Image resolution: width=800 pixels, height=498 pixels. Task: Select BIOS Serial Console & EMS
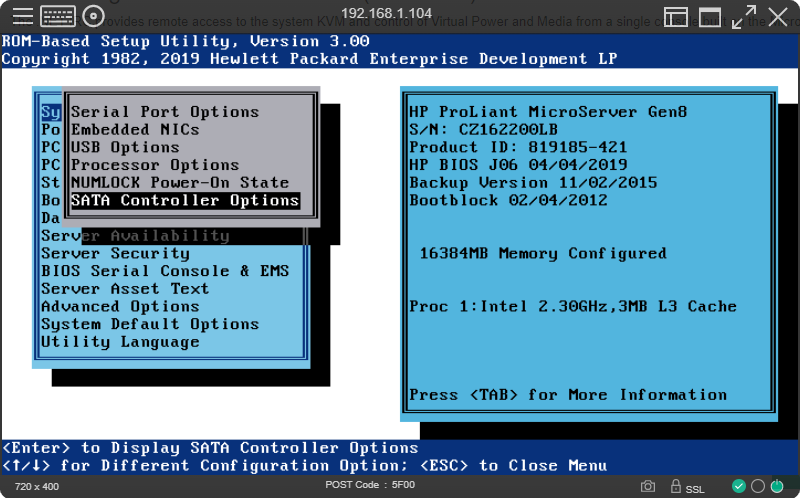click(x=165, y=271)
